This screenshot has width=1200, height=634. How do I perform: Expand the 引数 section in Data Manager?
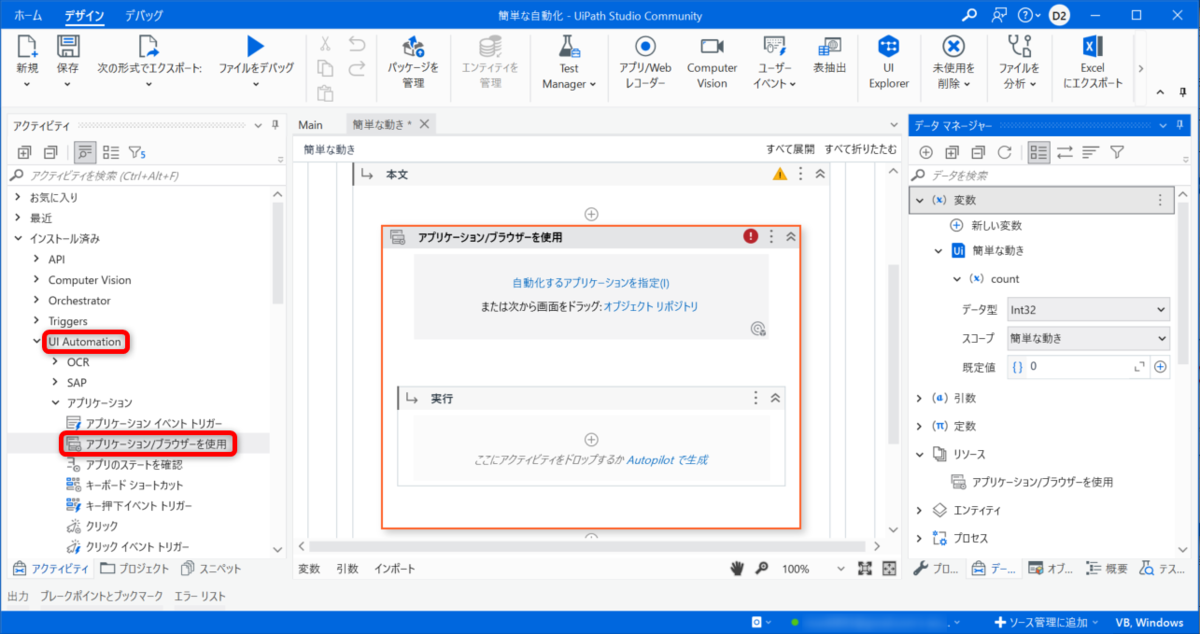tap(920, 398)
